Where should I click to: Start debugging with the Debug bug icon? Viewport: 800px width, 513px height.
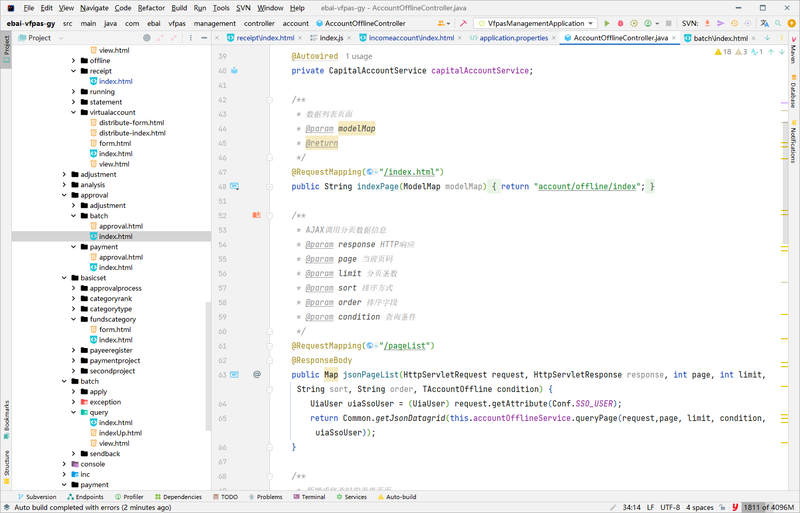622,22
